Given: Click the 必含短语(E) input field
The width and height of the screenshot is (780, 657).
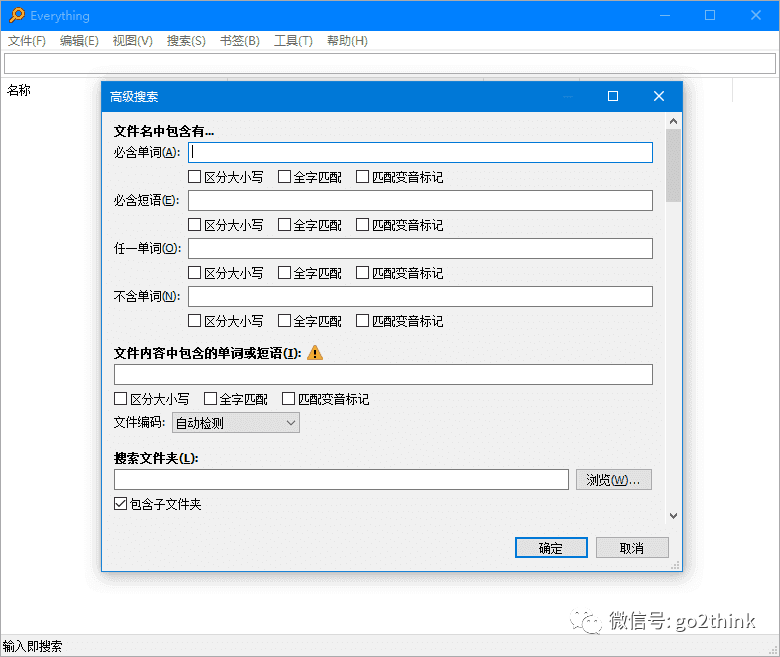Looking at the screenshot, I should (420, 200).
